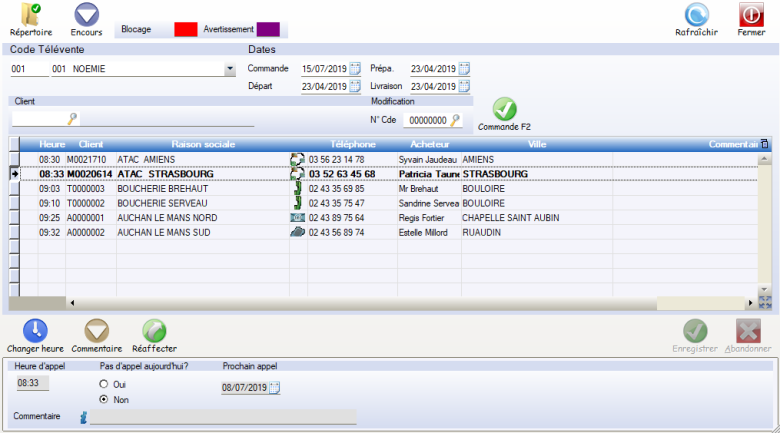Open the Répertoire folder icon
The image size is (780, 433).
[30, 15]
